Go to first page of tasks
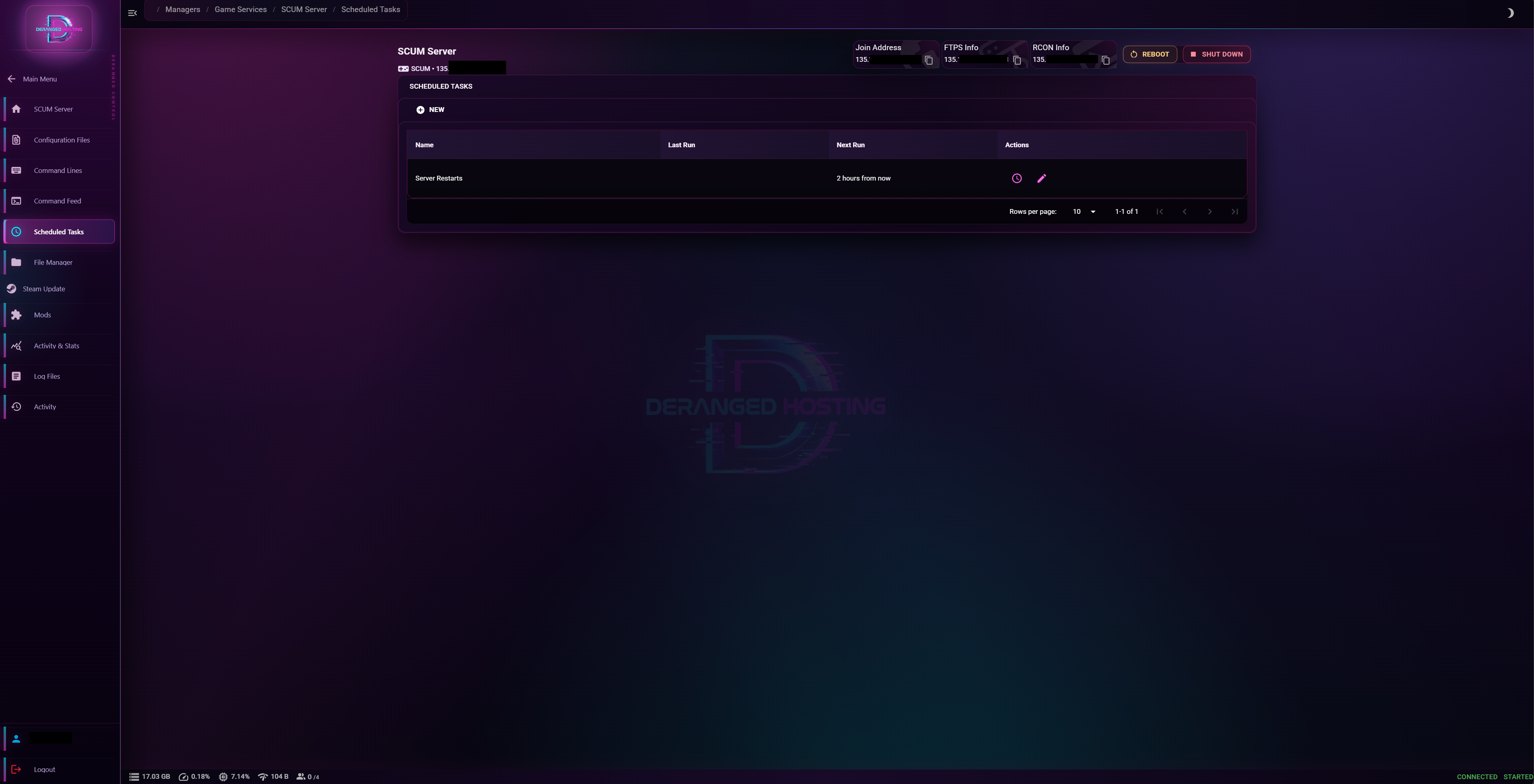1534x784 pixels. 1160,212
